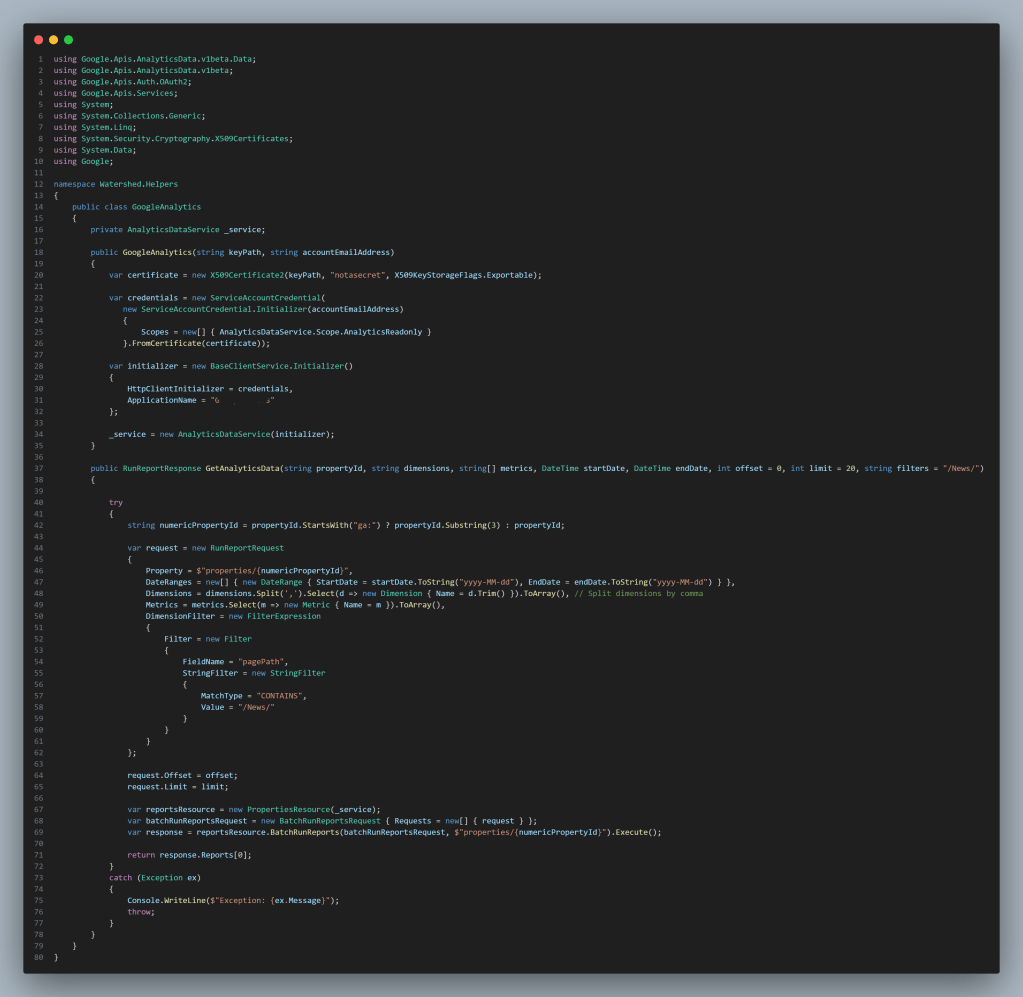Click the "CONTAINS" match type string
This screenshot has width=1023, height=997.
click(282, 695)
